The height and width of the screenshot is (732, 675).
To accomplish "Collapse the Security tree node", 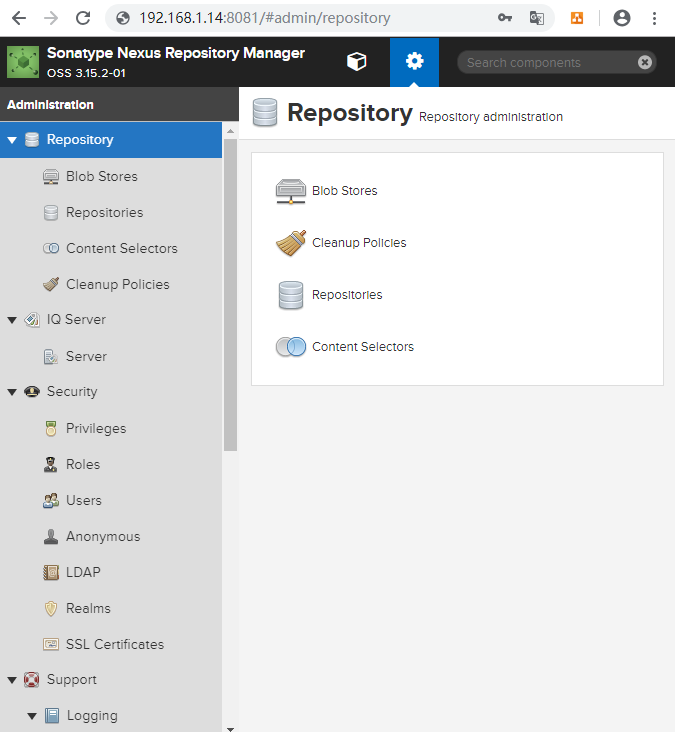I will pos(12,392).
